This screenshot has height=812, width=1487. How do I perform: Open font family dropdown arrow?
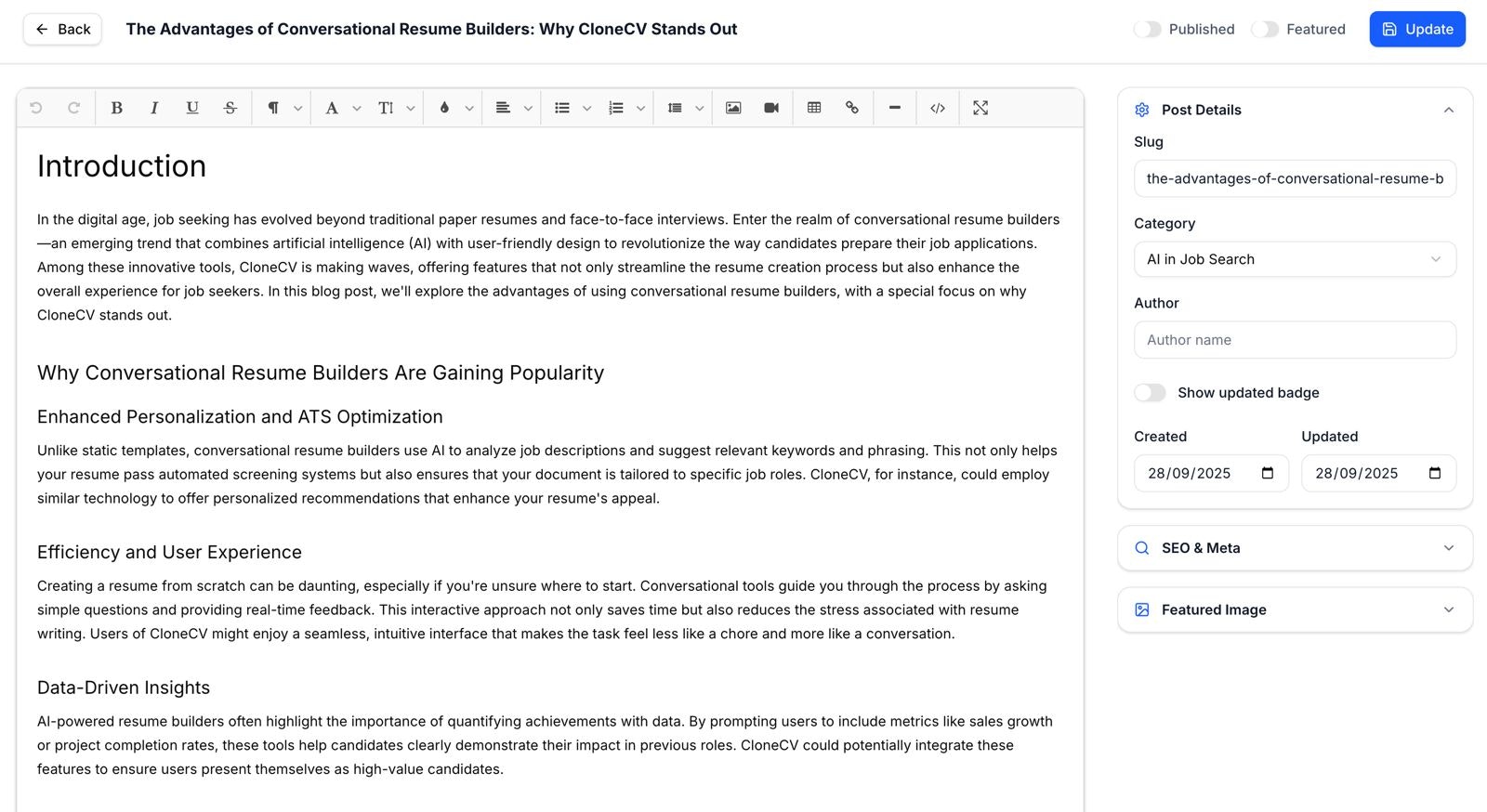coord(356,109)
